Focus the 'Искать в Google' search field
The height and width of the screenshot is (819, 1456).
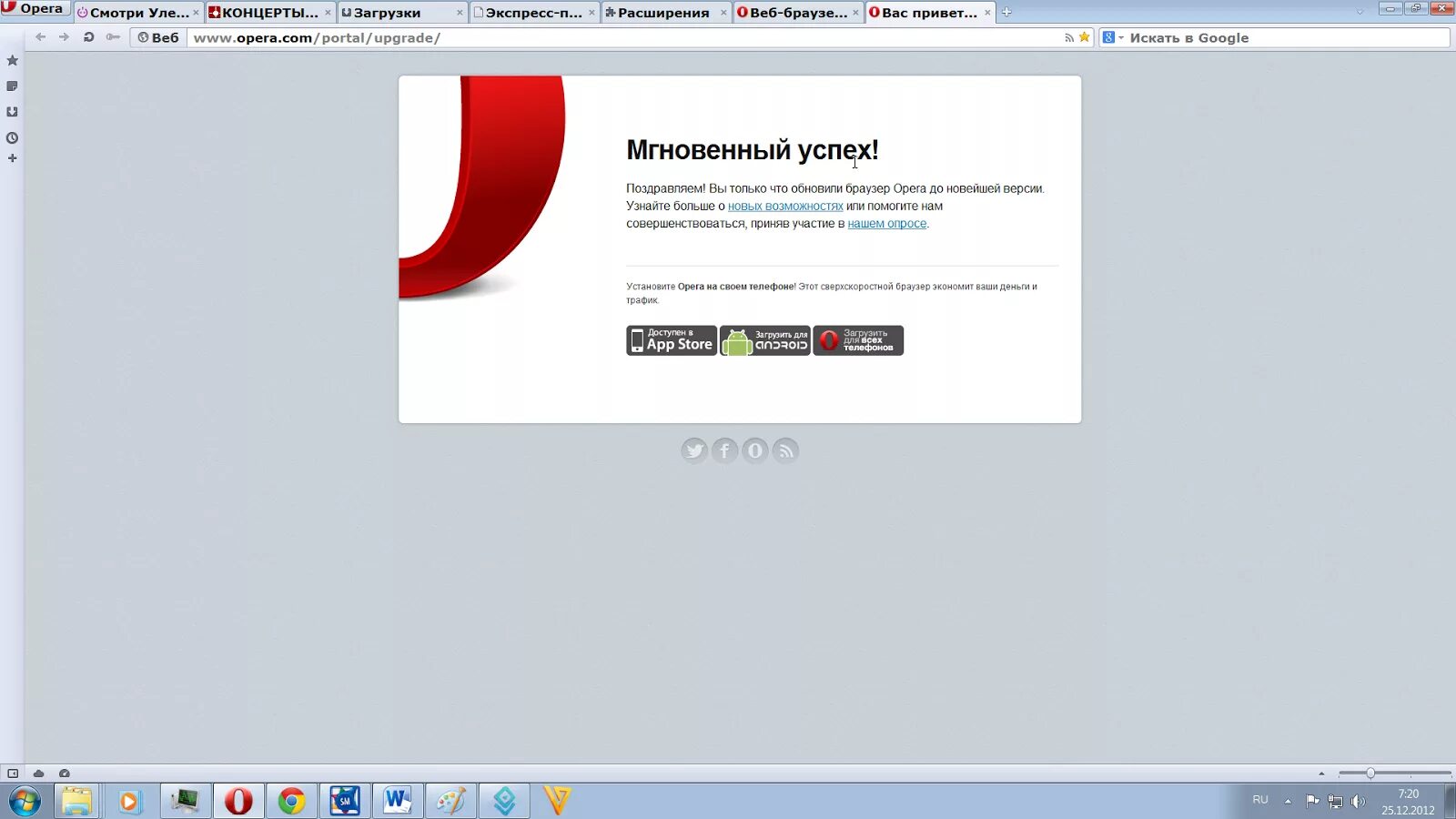(1287, 37)
